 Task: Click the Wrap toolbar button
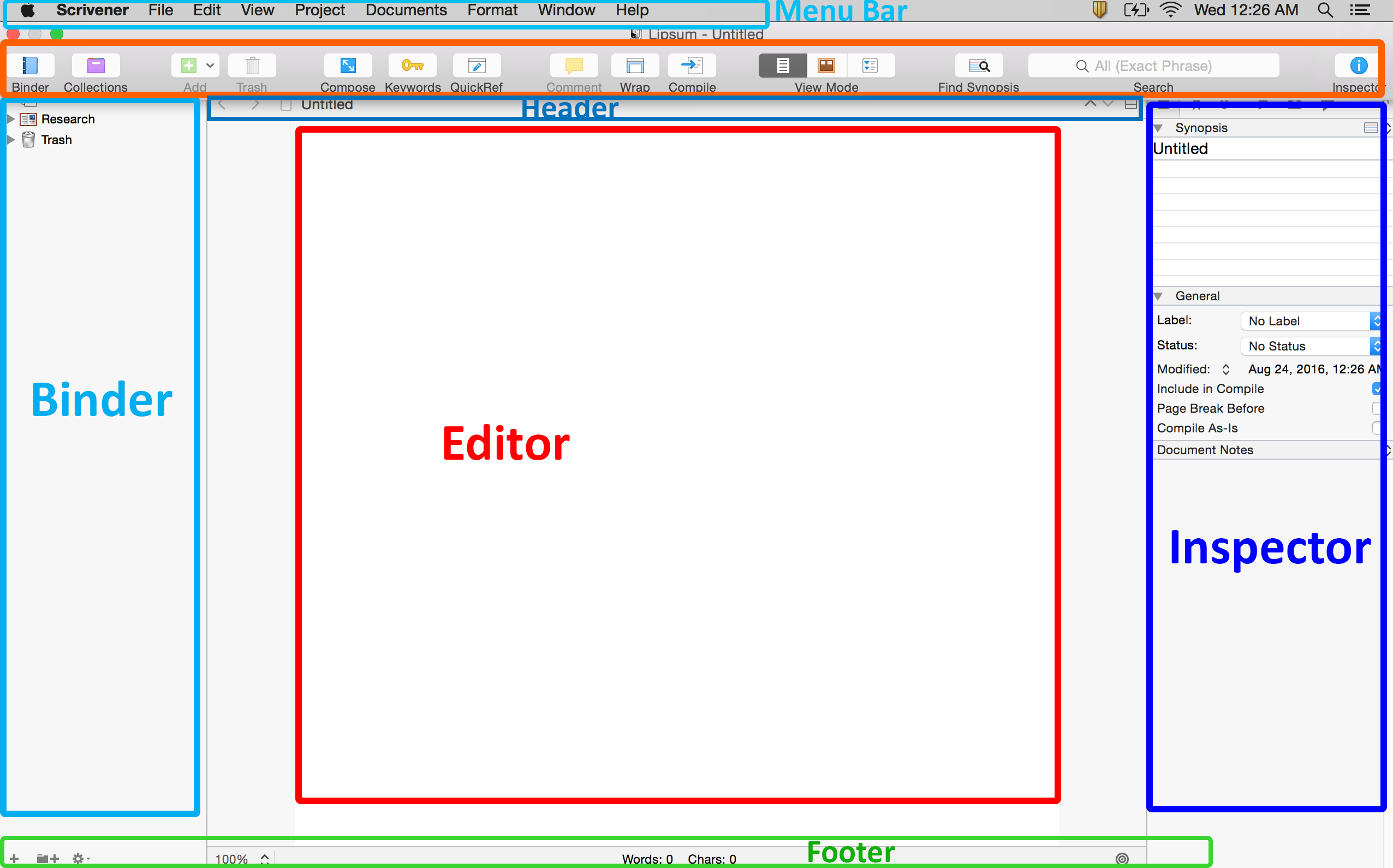[x=634, y=66]
